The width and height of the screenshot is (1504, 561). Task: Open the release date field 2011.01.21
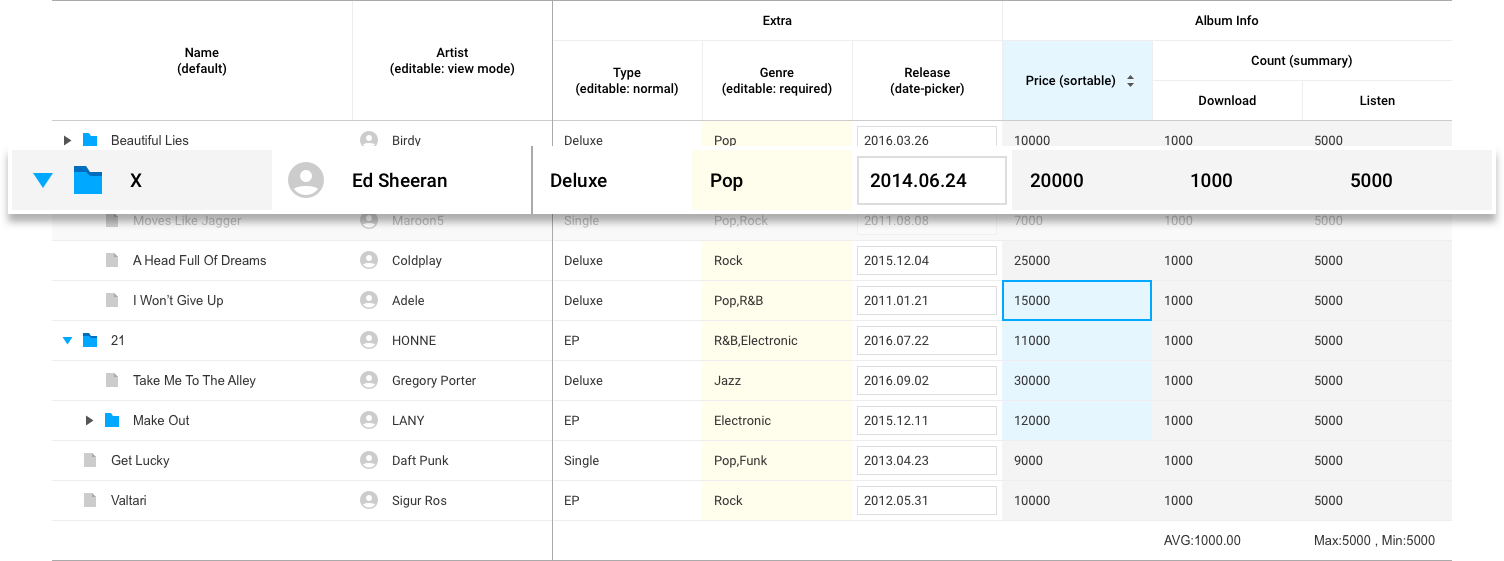(927, 301)
